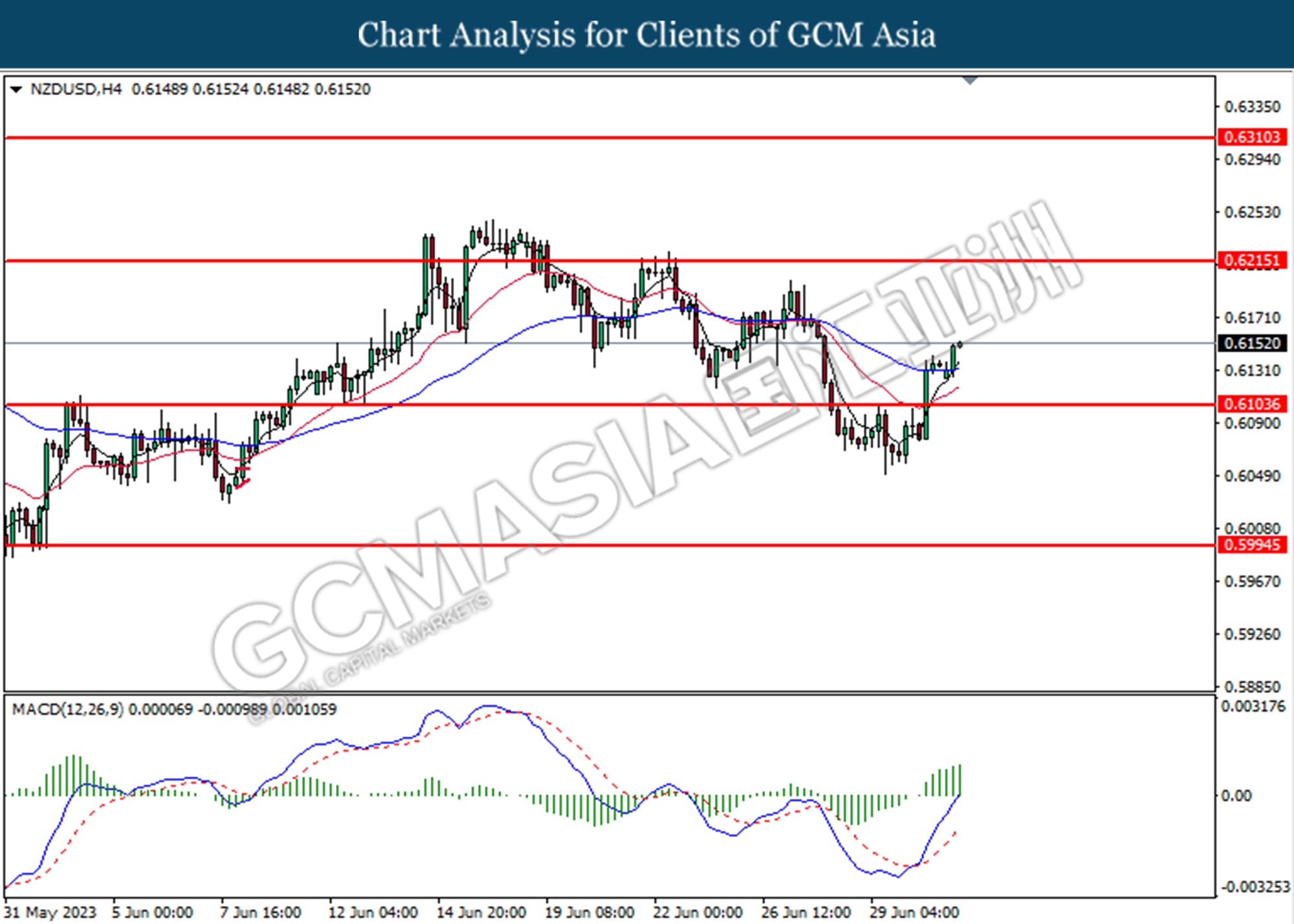Viewport: 1294px width, 924px height.
Task: Click the 0.60490 price axis value
Action: [x=1252, y=476]
